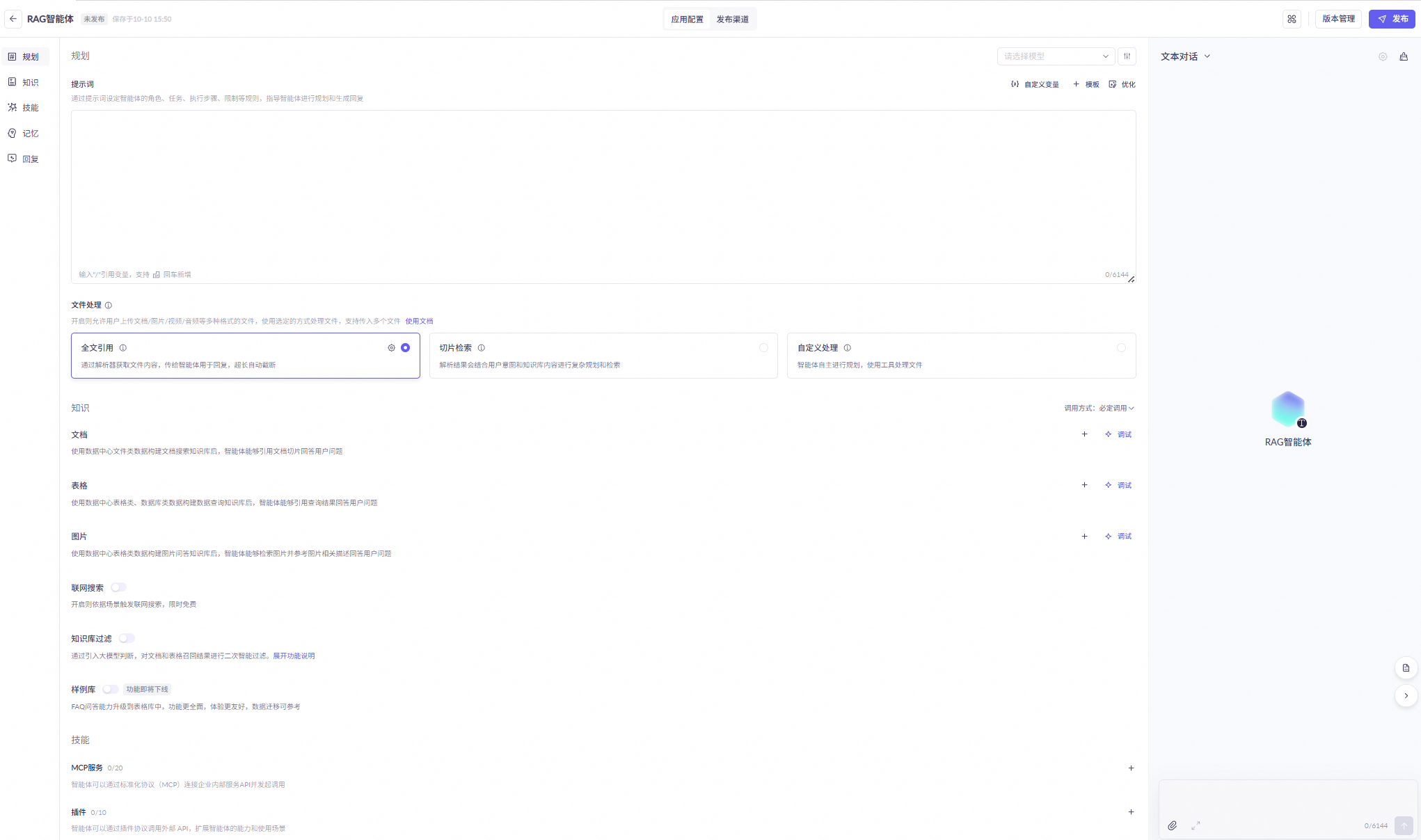Click the 发布 publish button

tap(1392, 19)
